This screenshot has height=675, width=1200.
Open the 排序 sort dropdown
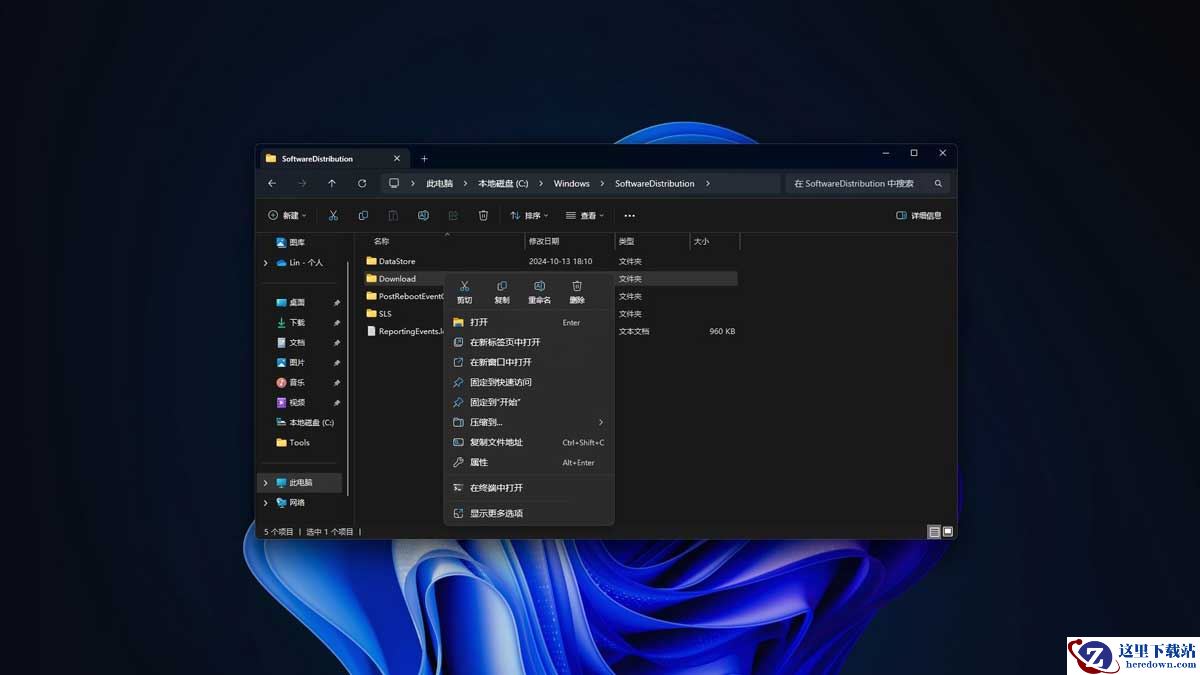pyautogui.click(x=529, y=216)
